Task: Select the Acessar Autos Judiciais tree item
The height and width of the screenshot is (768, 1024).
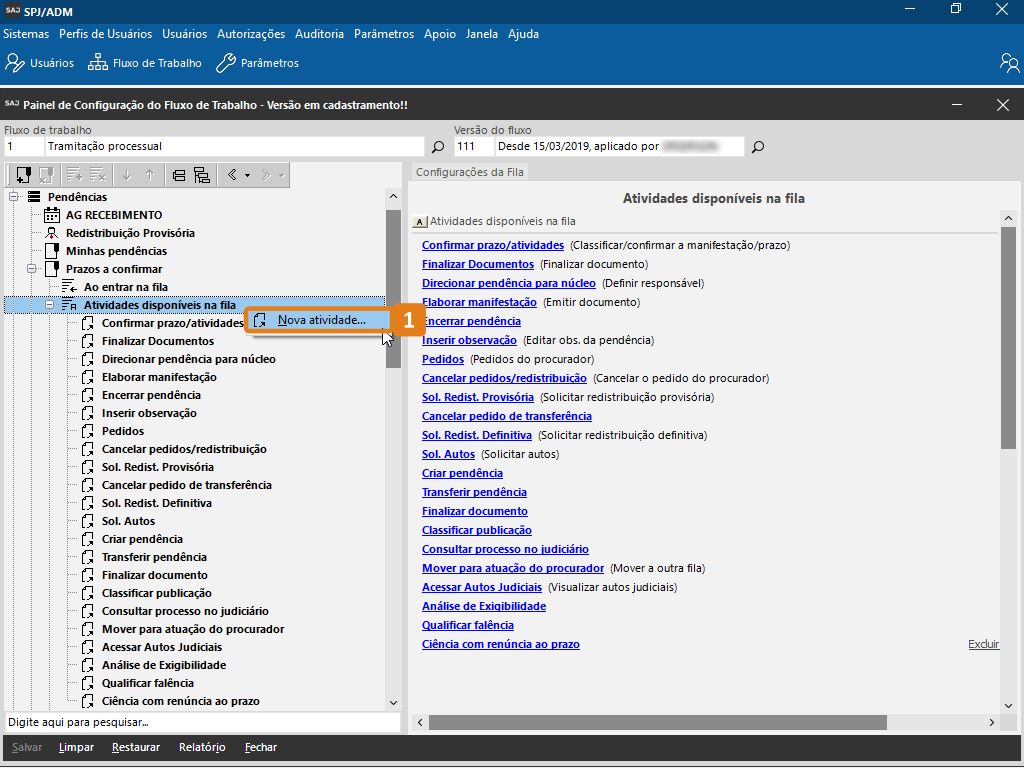Action: click(161, 647)
